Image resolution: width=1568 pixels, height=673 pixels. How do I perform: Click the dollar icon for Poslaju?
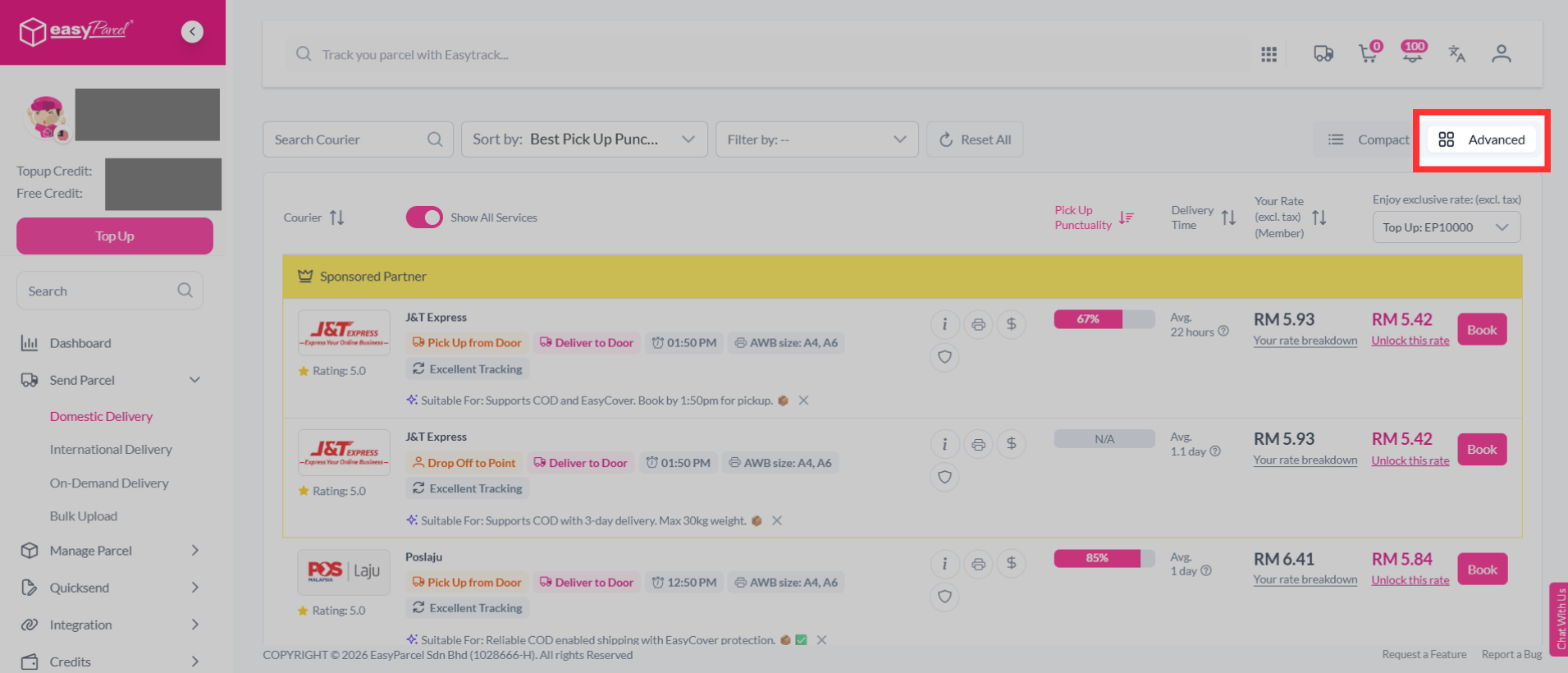[x=1011, y=564]
